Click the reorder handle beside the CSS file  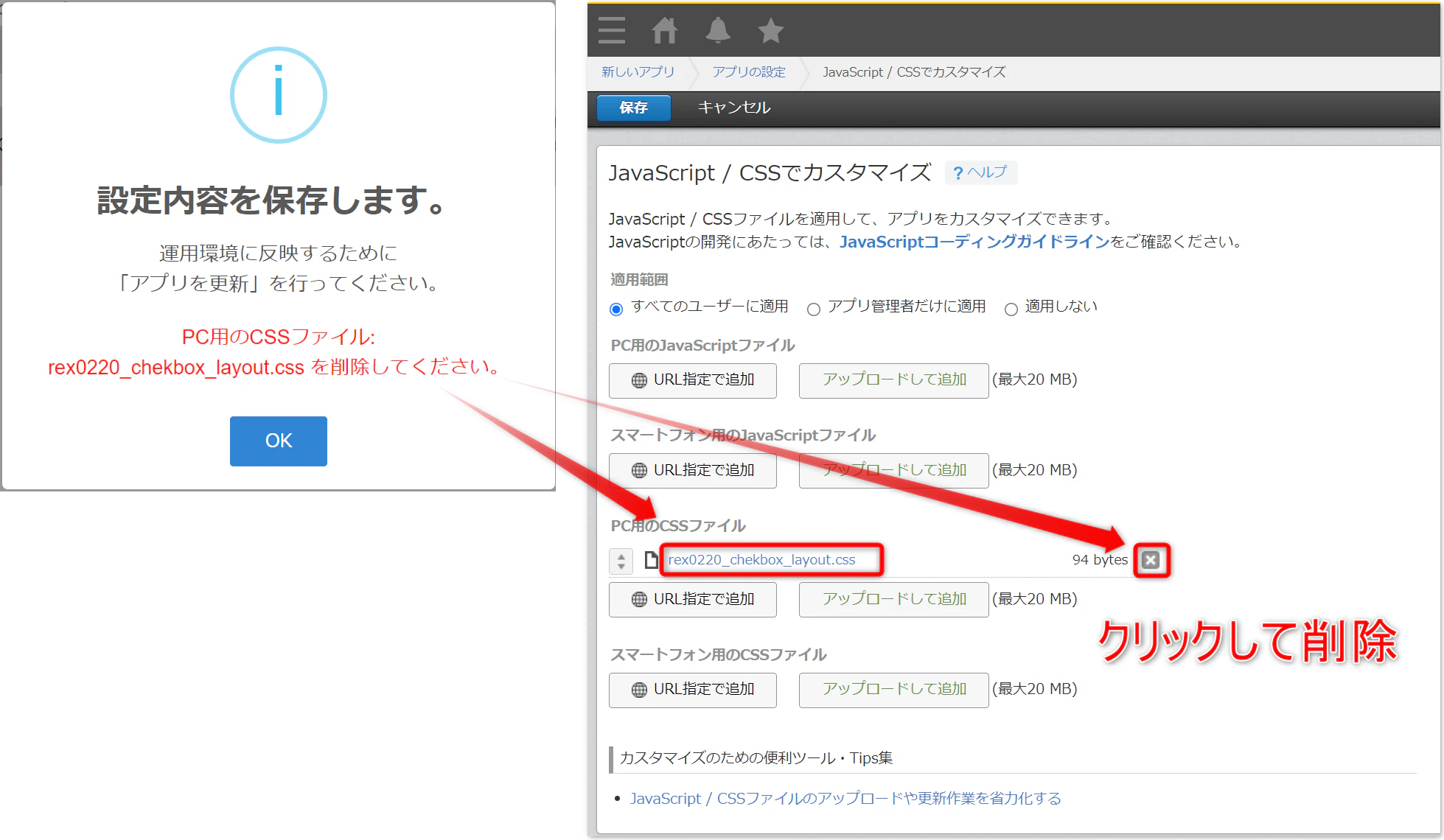621,561
